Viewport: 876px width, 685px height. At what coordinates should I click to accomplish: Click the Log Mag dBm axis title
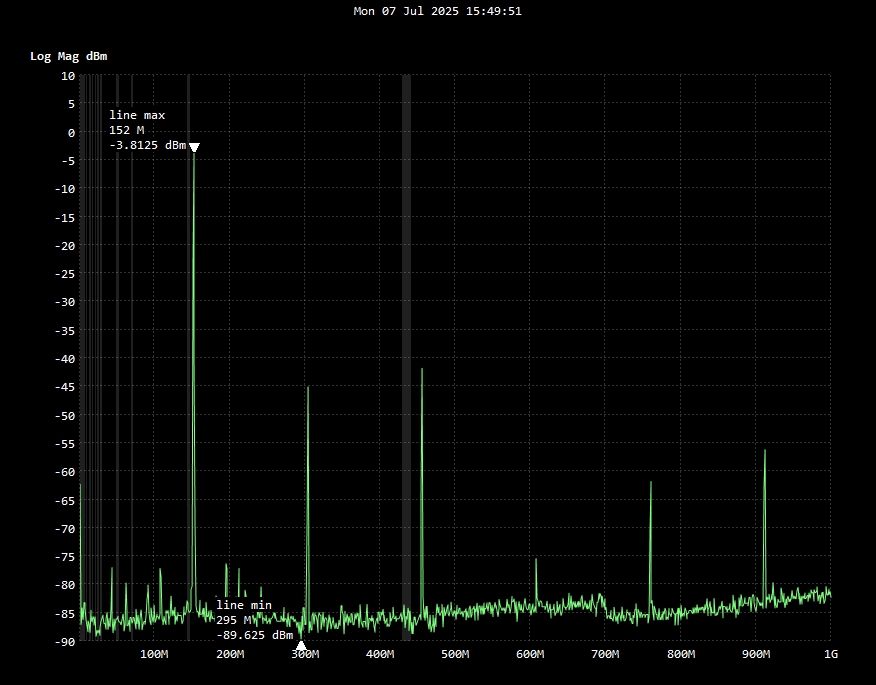(68, 56)
